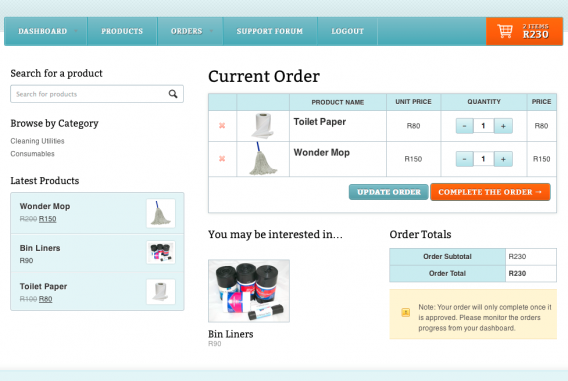Open Wonder Mop product name in order
This screenshot has width=568, height=381.
322,152
